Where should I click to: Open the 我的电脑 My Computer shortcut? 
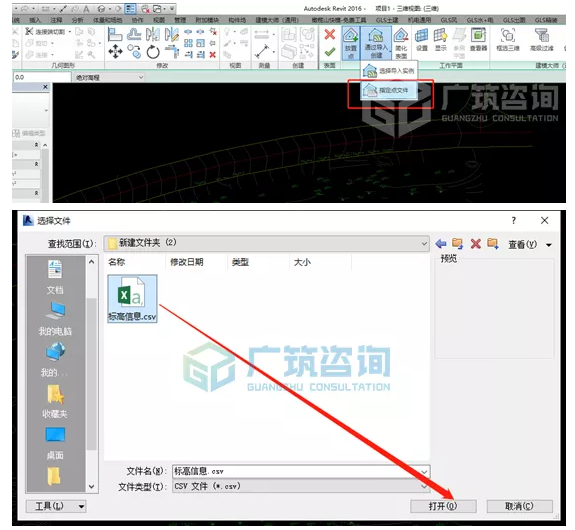(55, 318)
